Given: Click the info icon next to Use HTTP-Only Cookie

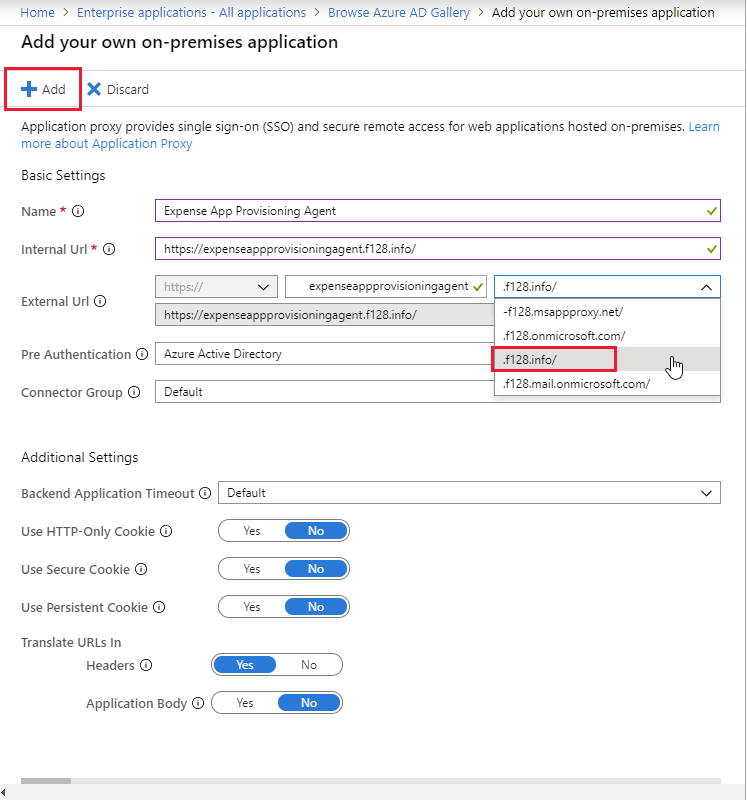Looking at the screenshot, I should coord(167,531).
